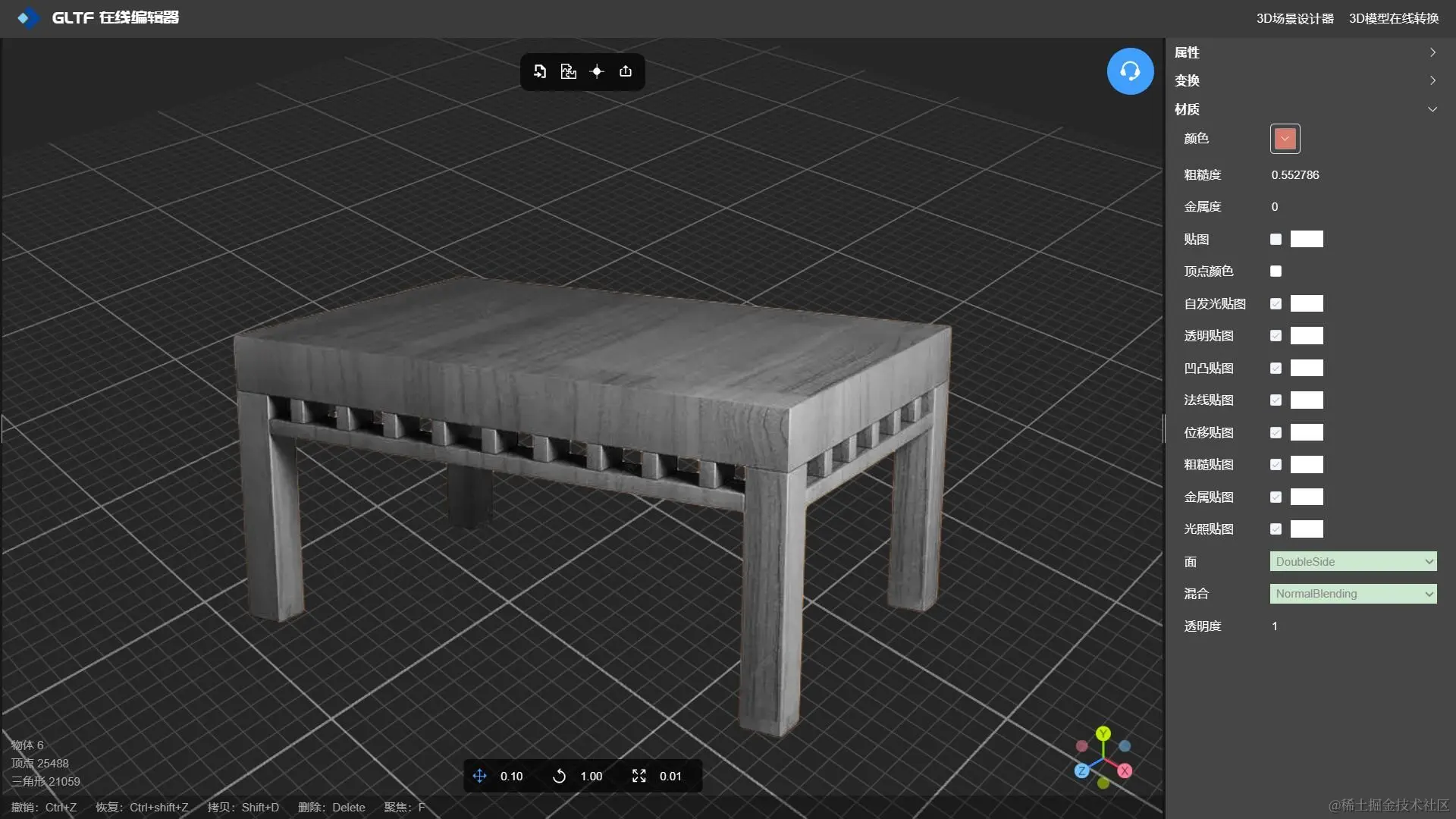Click the 自发光贴图 texture swatch
Image resolution: width=1456 pixels, height=819 pixels.
point(1307,303)
